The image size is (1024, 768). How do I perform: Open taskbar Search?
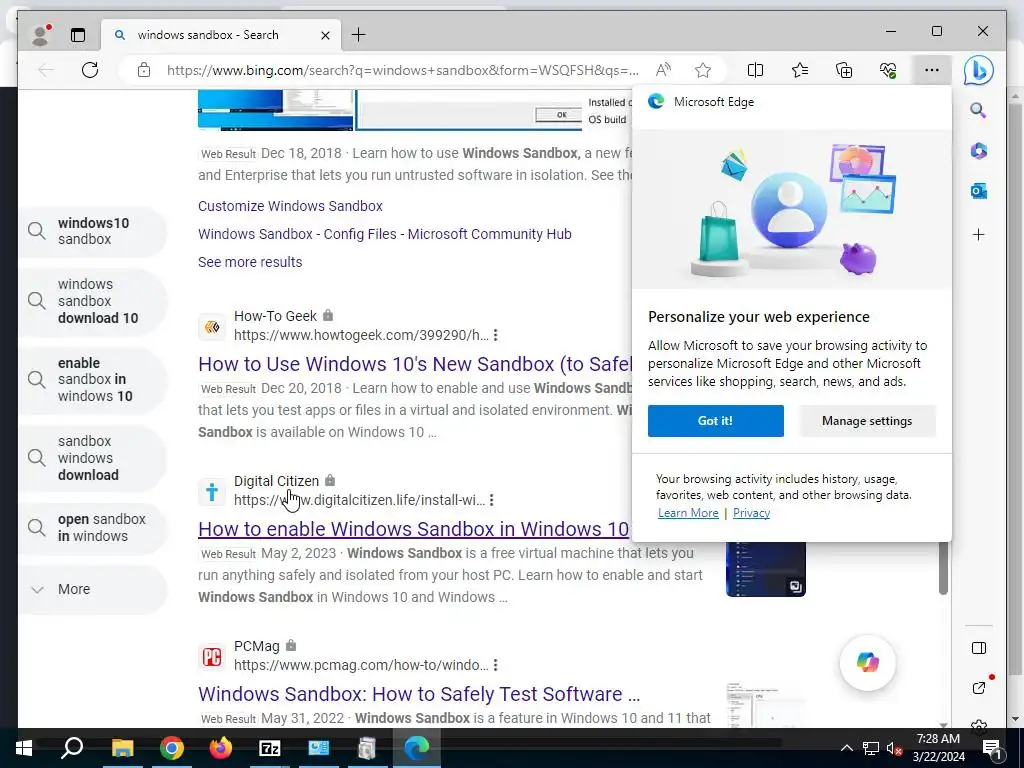(72, 748)
